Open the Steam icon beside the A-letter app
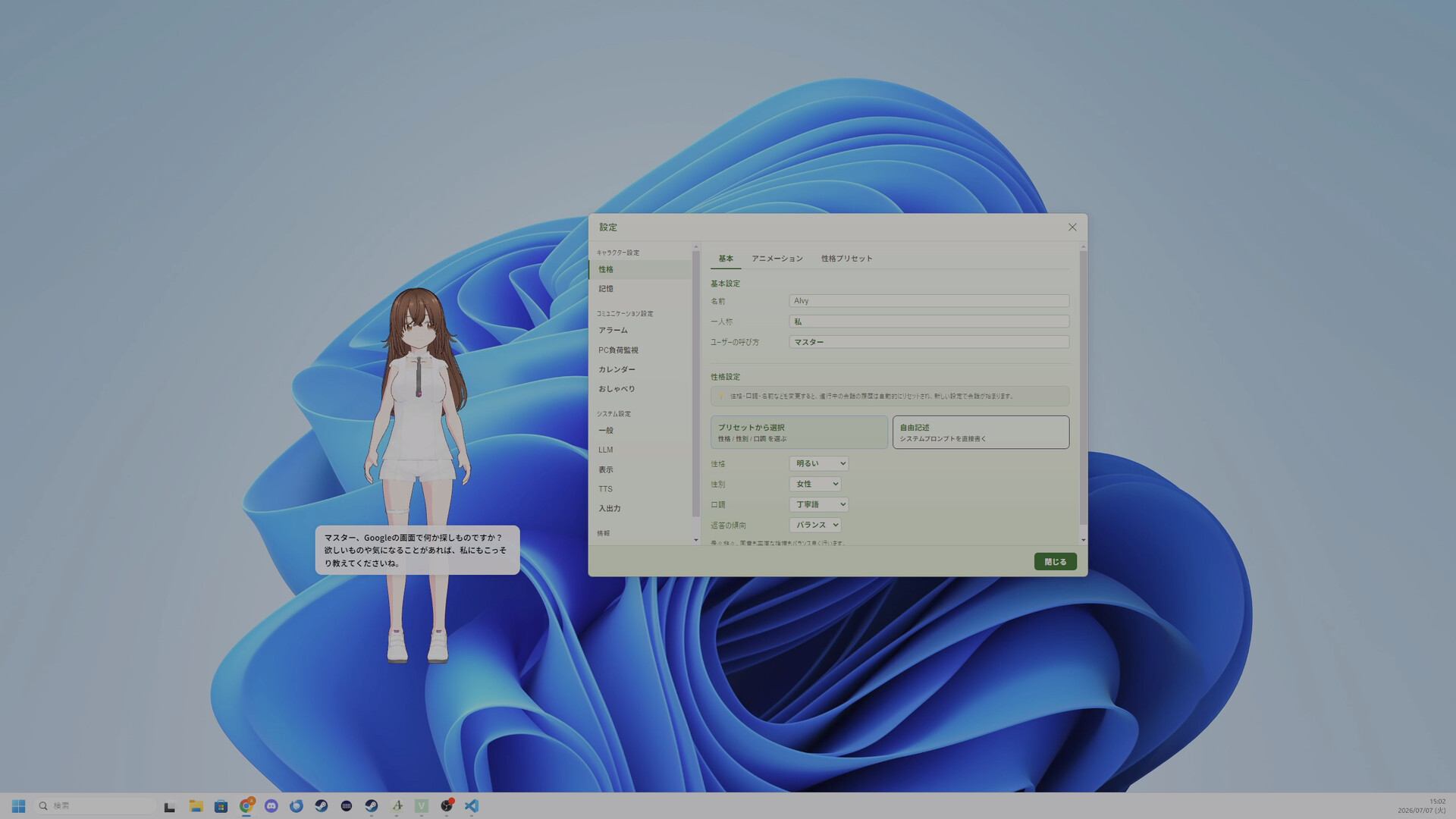The image size is (1456, 819). [372, 806]
